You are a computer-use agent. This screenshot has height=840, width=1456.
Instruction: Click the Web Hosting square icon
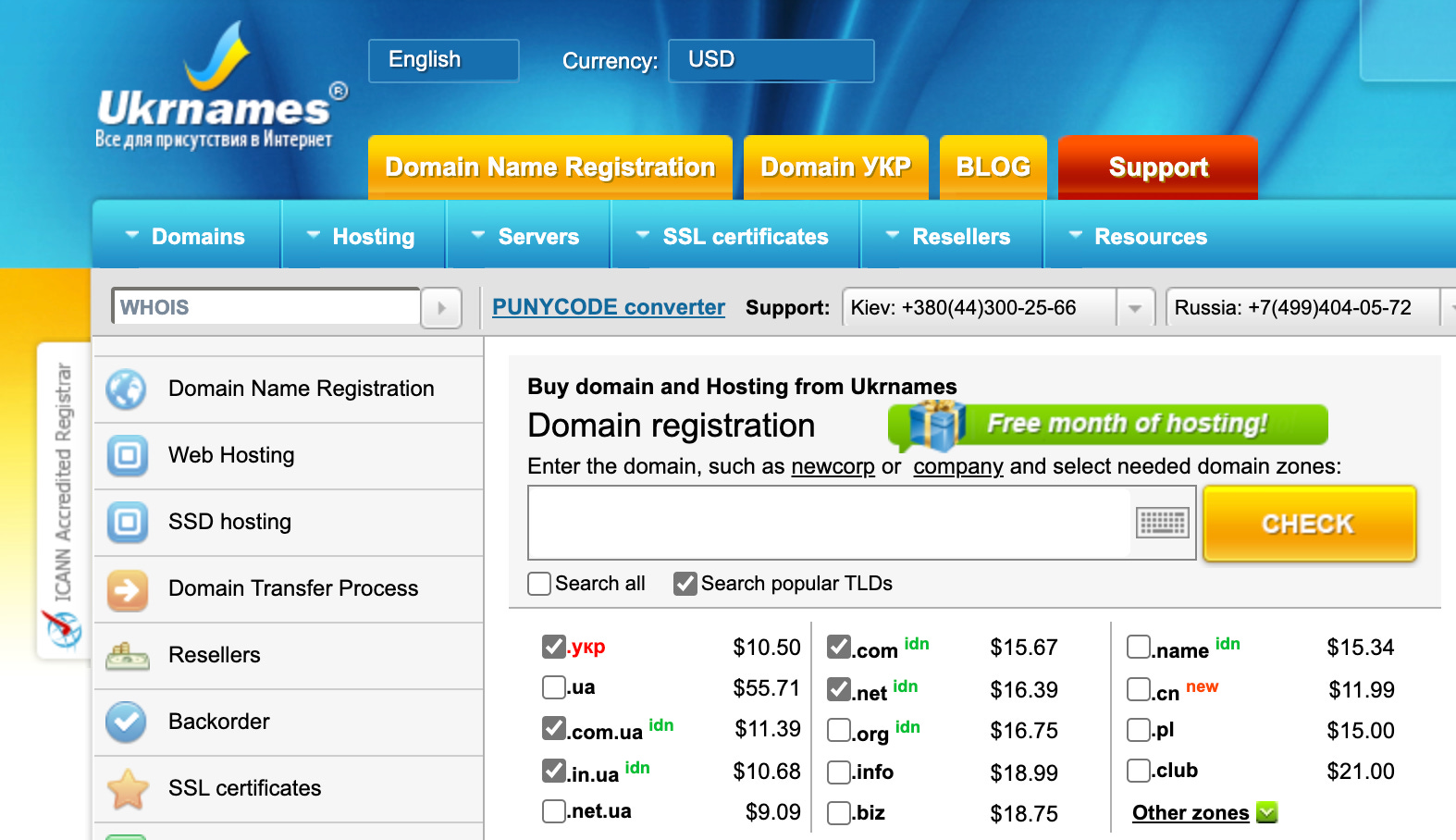(128, 456)
